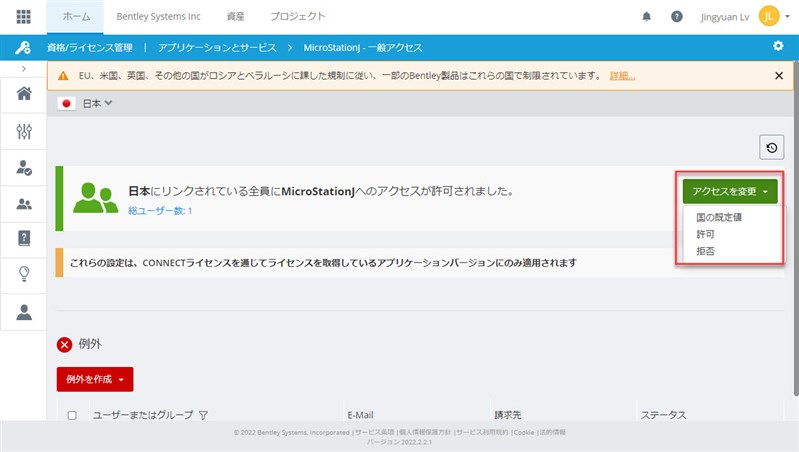Dismiss the warning banner with X
Viewport: 799px width, 452px height.
[779, 75]
